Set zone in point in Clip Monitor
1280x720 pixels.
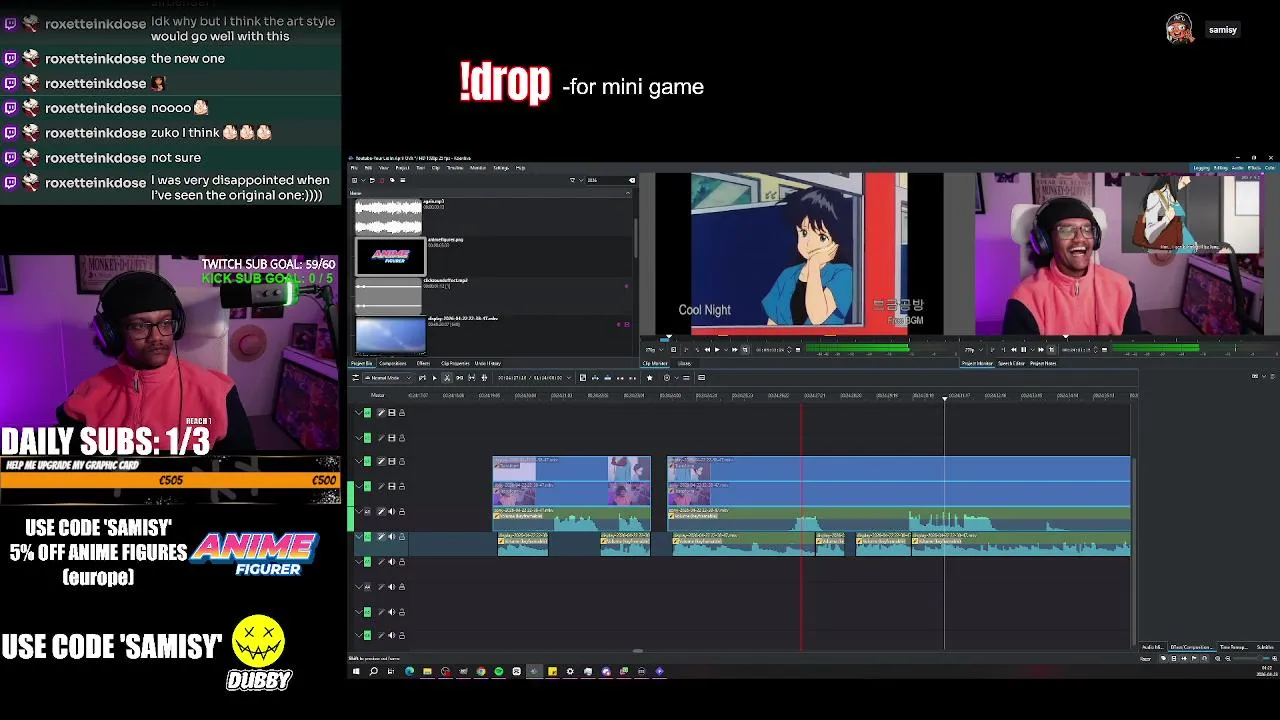pyautogui.click(x=686, y=350)
